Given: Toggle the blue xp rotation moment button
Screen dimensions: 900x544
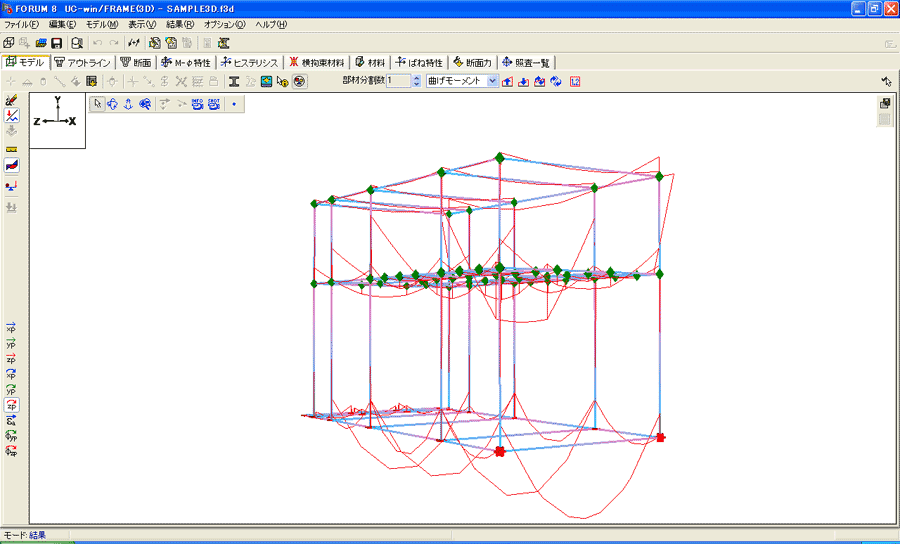Looking at the screenshot, I should (x=11, y=374).
